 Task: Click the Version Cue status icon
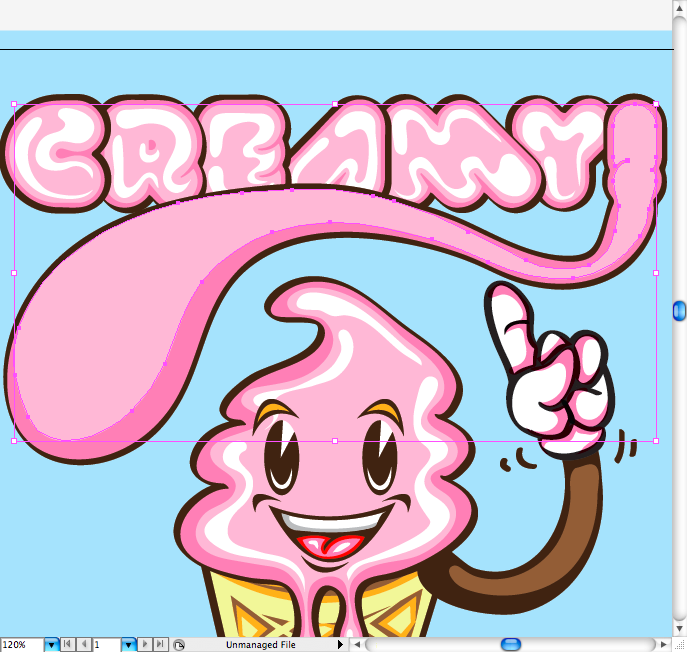pos(178,645)
